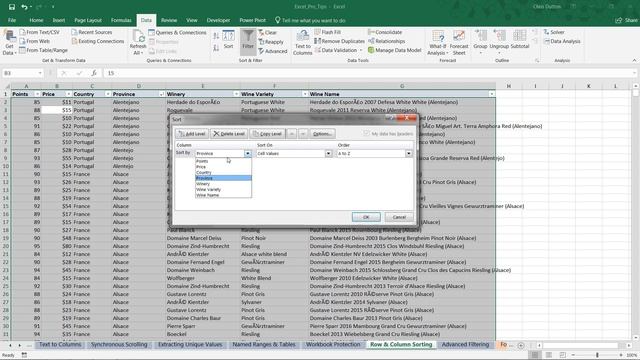Open Relationships
The image size is (640, 360).
coord(387,41)
